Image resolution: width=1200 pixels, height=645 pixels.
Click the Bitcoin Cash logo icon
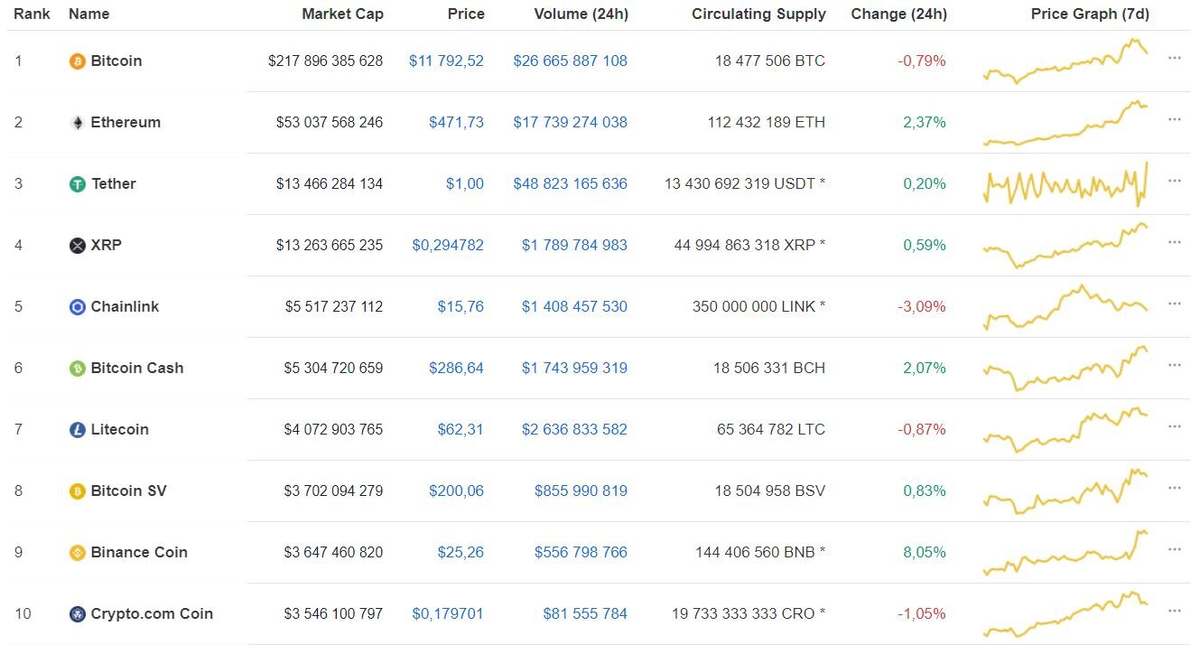77,369
